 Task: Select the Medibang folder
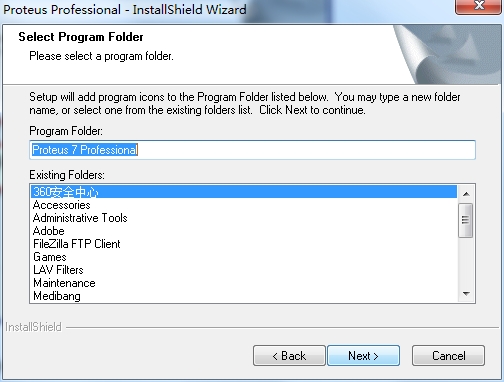pyautogui.click(x=244, y=296)
